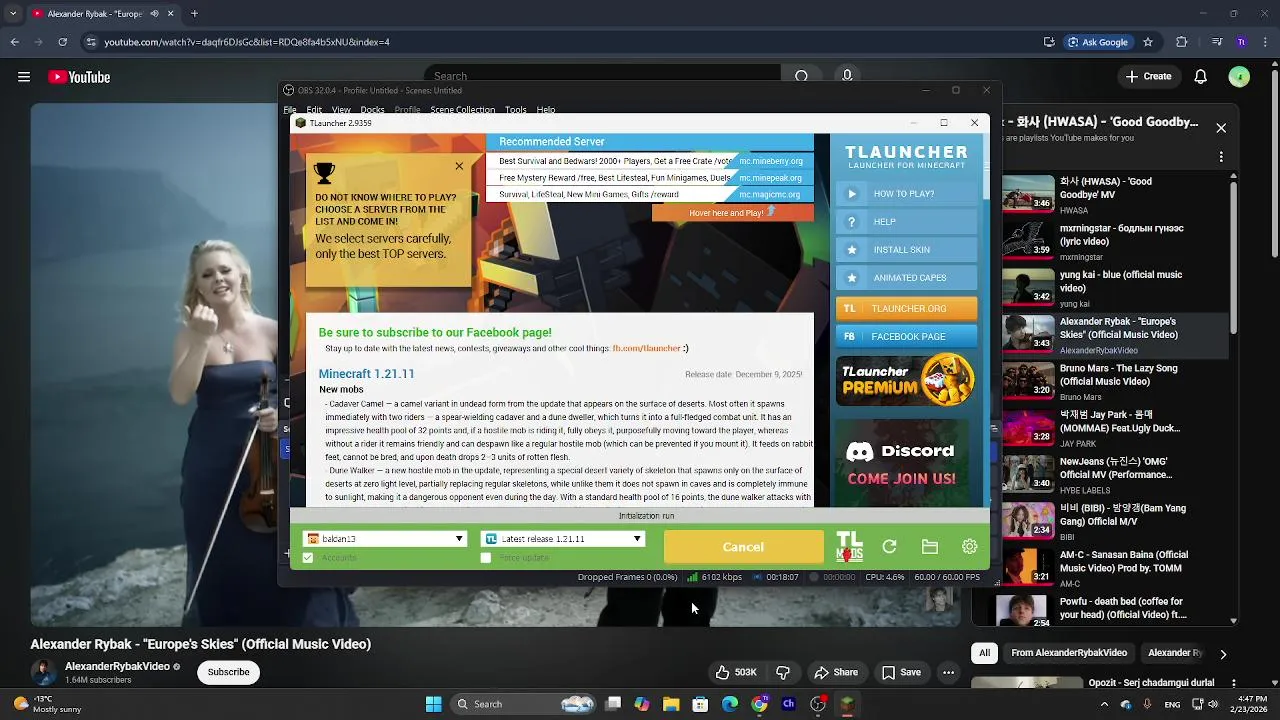
Task: Click the Share button under the video
Action: click(836, 672)
